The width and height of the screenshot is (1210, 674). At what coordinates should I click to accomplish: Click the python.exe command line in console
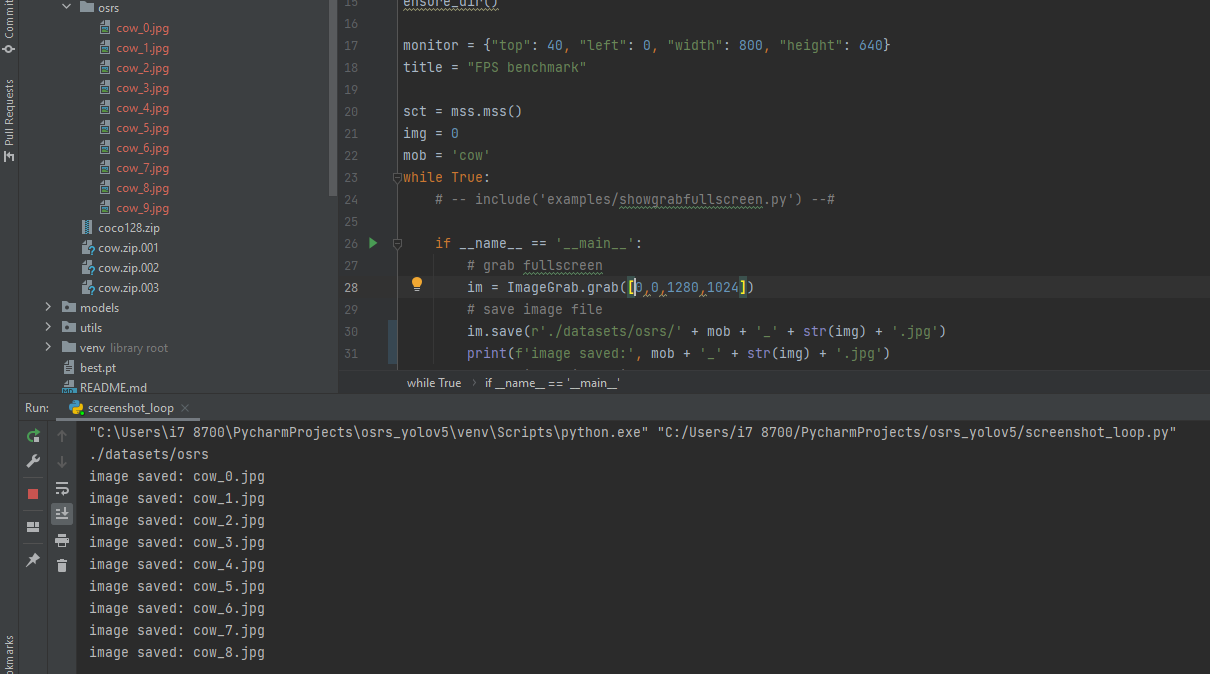633,433
